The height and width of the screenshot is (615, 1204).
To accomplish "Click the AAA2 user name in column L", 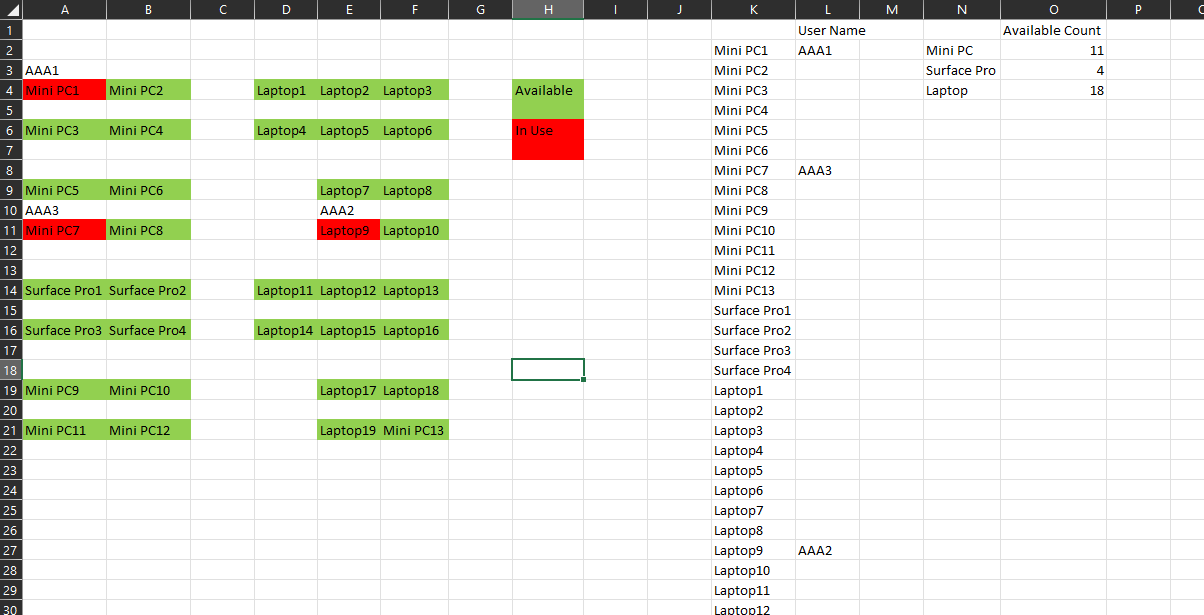I will 828,550.
